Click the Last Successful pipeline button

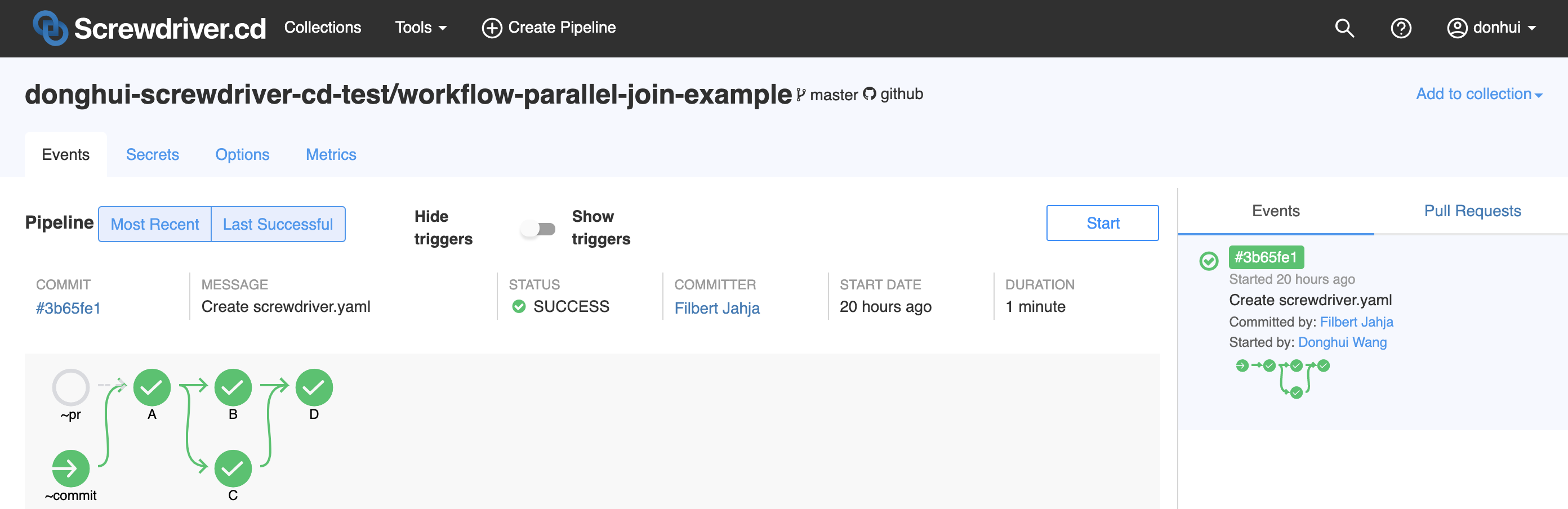(278, 224)
